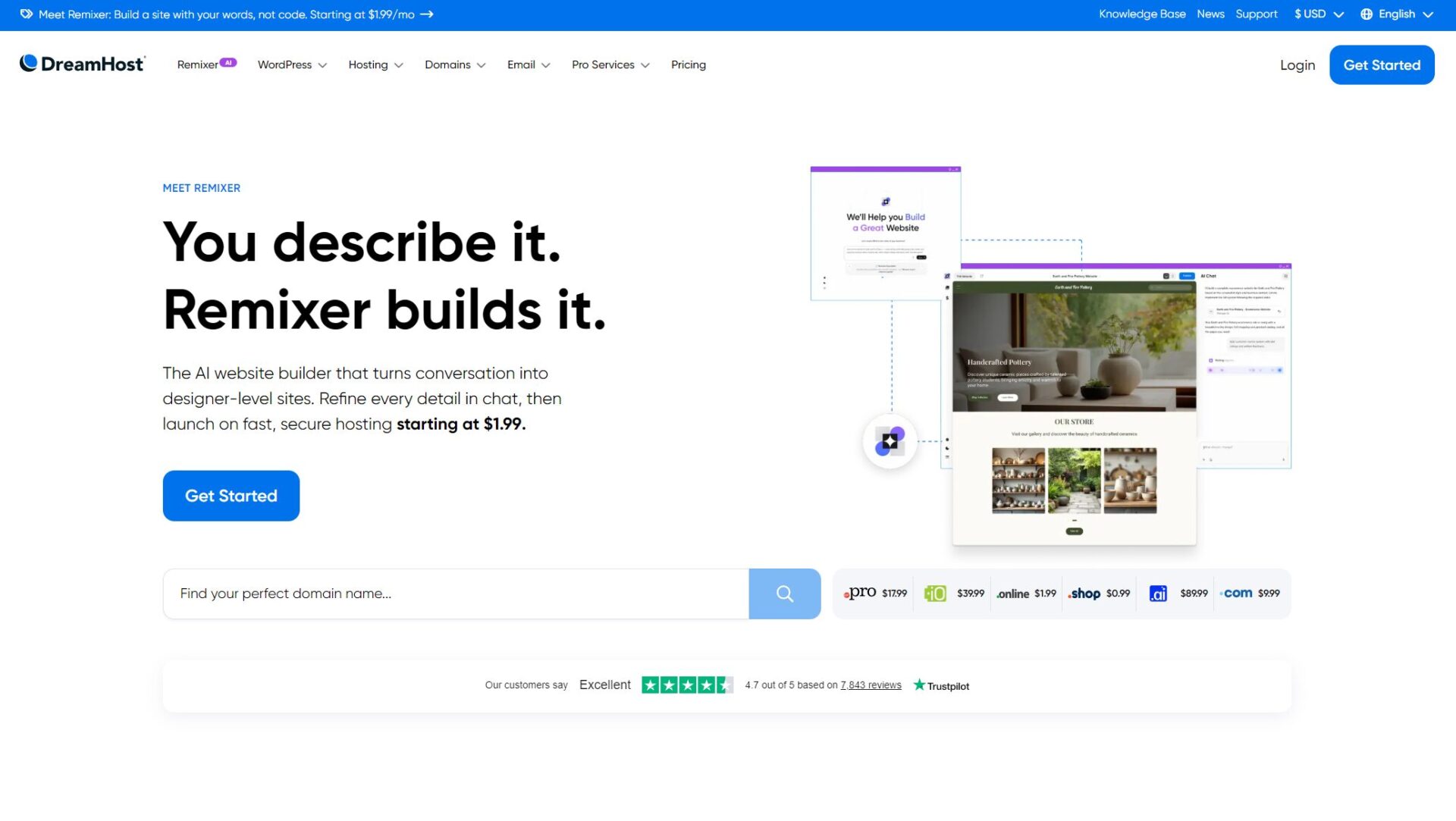
Task: Click the globe language icon
Action: click(1366, 14)
